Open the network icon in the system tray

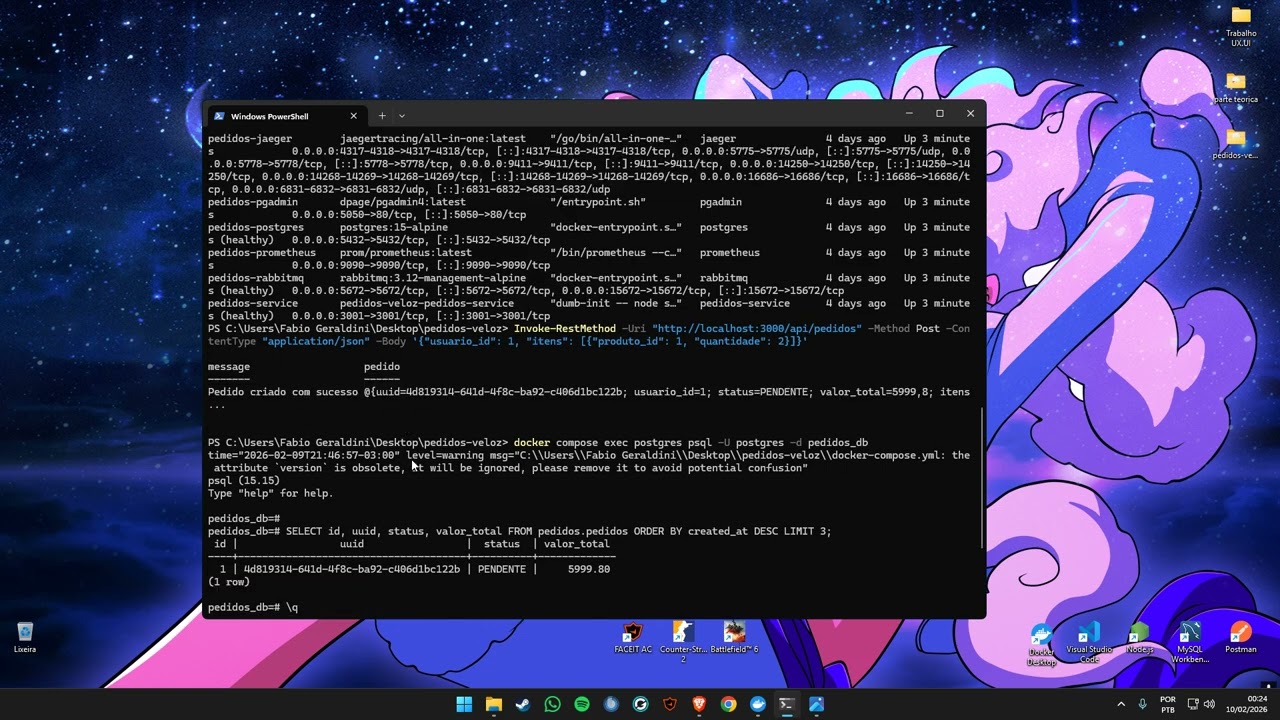[1193, 704]
